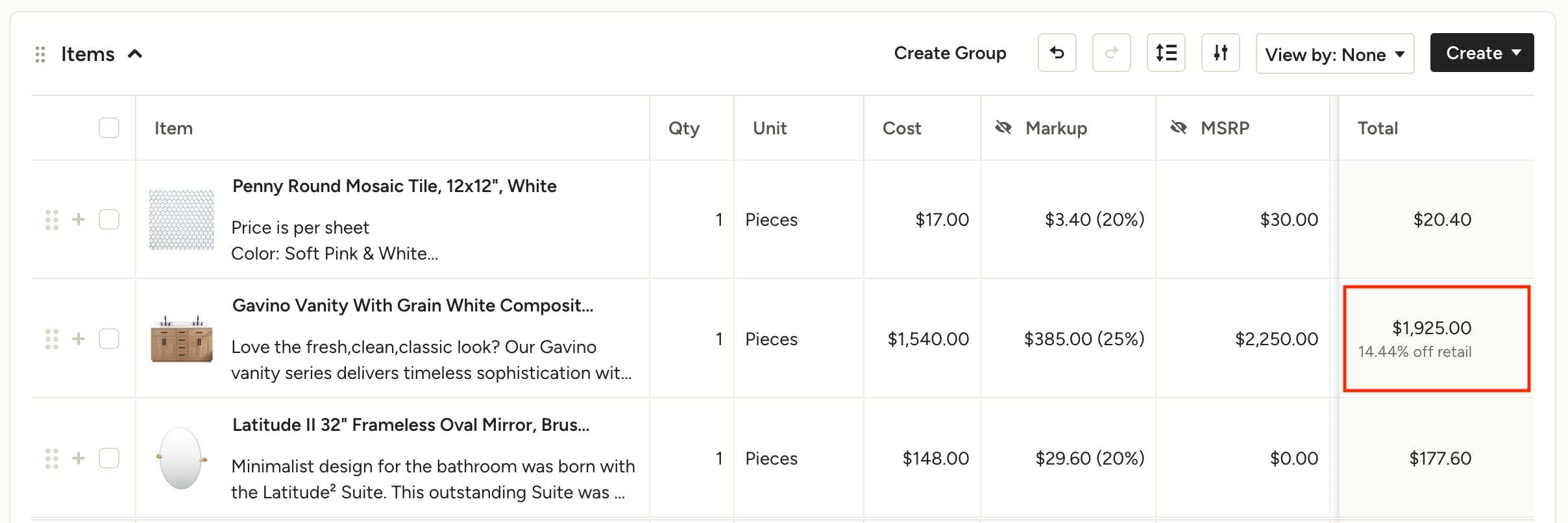Open column settings sliders icon
Image resolution: width=1568 pixels, height=523 pixels.
point(1220,53)
